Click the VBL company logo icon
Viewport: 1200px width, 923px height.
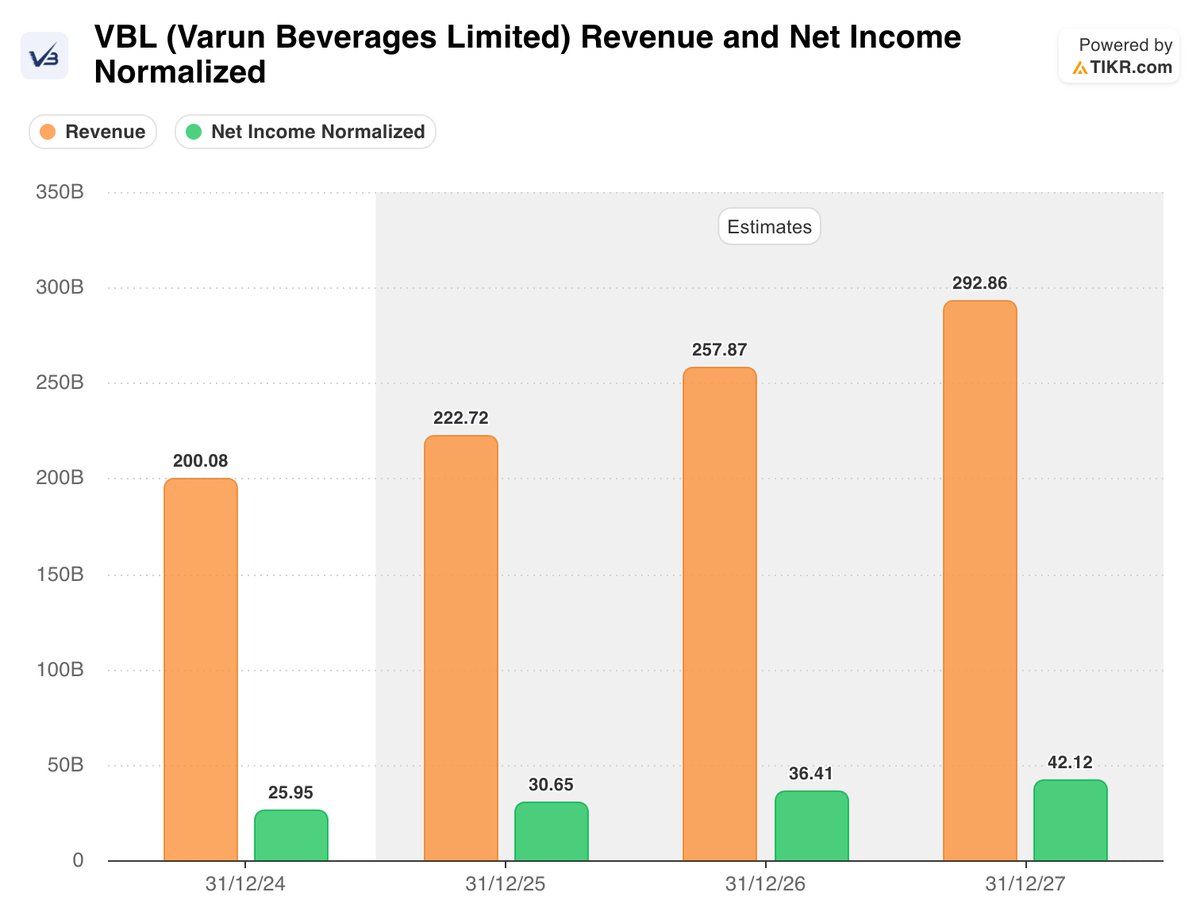coord(44,55)
